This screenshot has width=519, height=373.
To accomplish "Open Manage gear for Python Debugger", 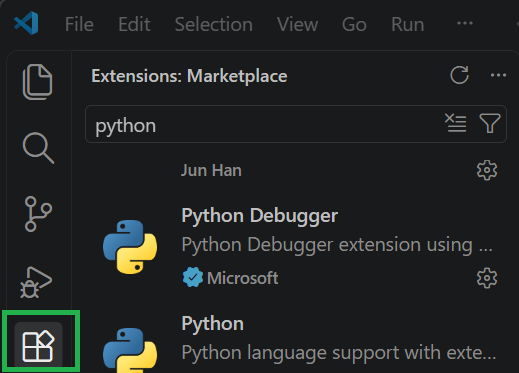I will (x=487, y=278).
